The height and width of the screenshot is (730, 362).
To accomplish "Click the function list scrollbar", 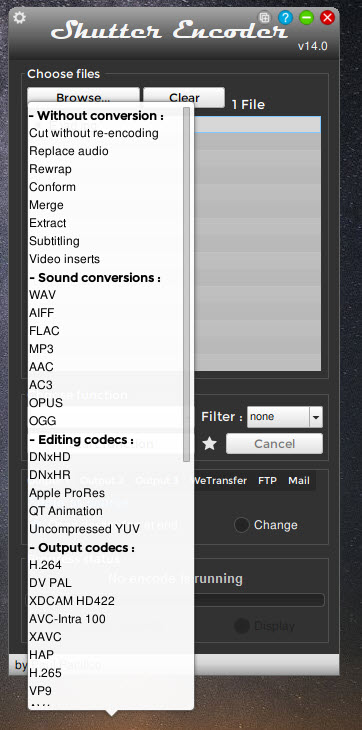I will pyautogui.click(x=187, y=284).
